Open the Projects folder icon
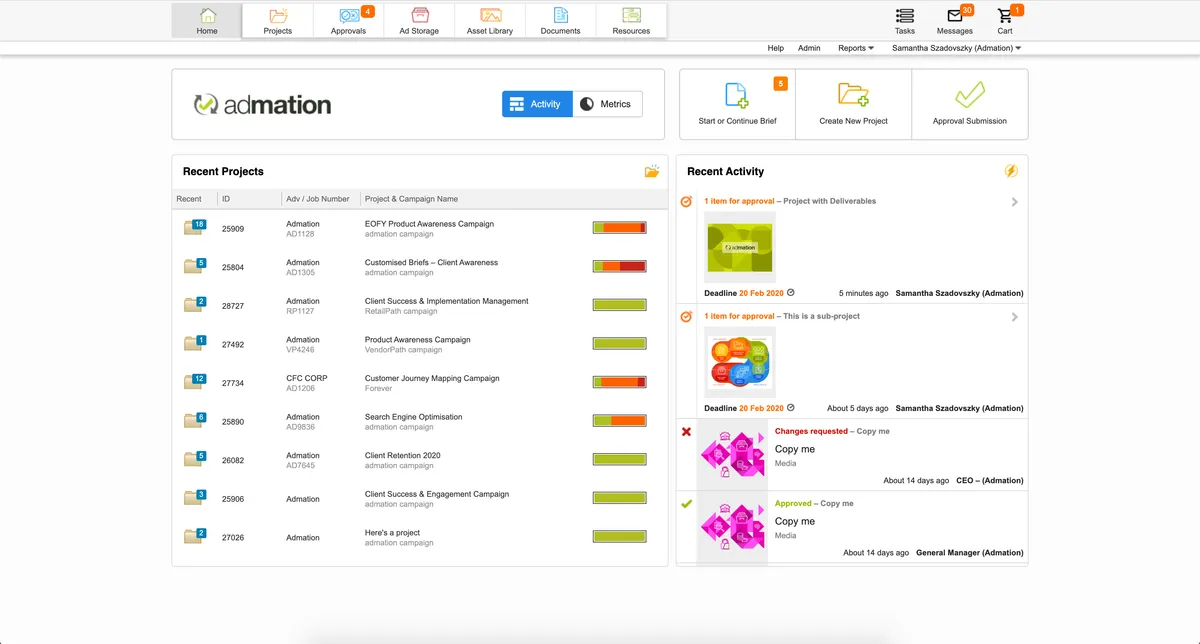This screenshot has height=644, width=1200. pyautogui.click(x=278, y=16)
